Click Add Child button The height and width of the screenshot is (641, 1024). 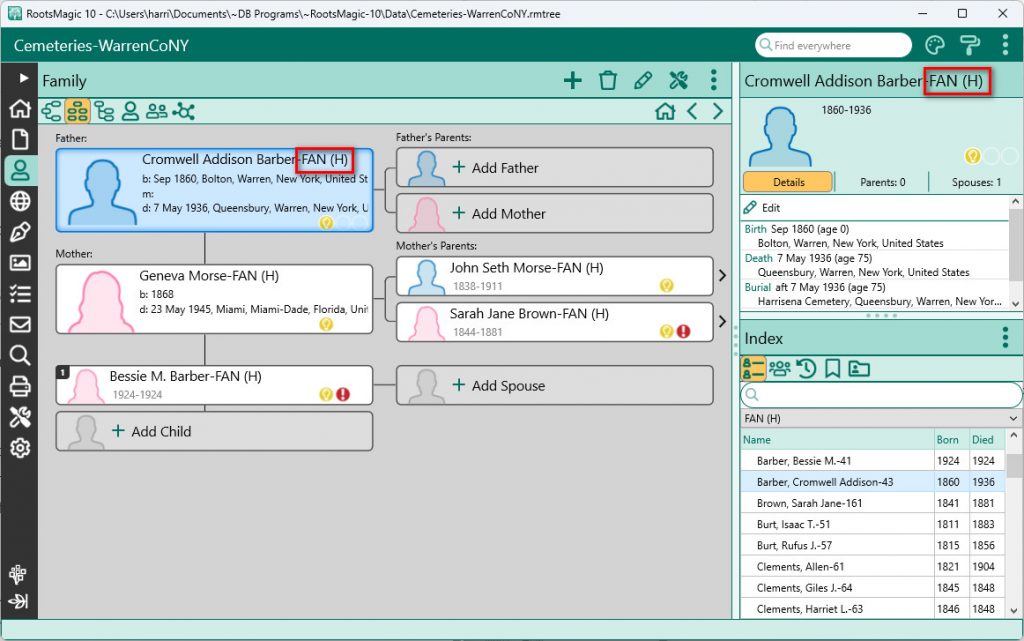214,431
